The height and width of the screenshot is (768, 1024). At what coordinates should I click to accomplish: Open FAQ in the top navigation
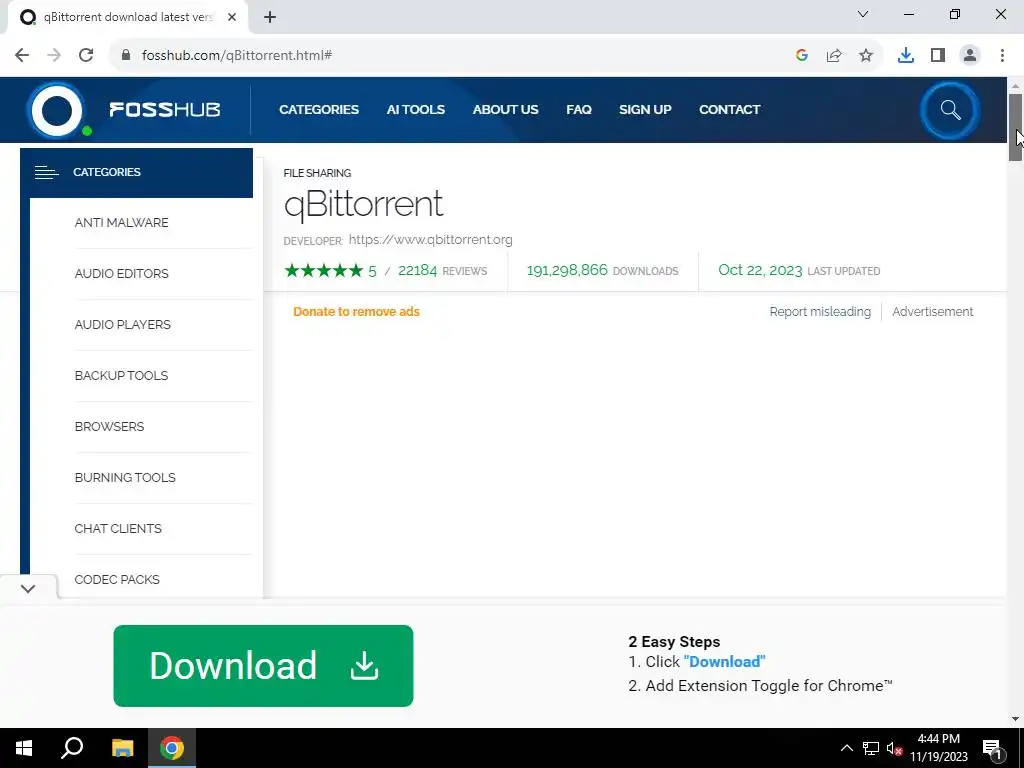pyautogui.click(x=579, y=110)
